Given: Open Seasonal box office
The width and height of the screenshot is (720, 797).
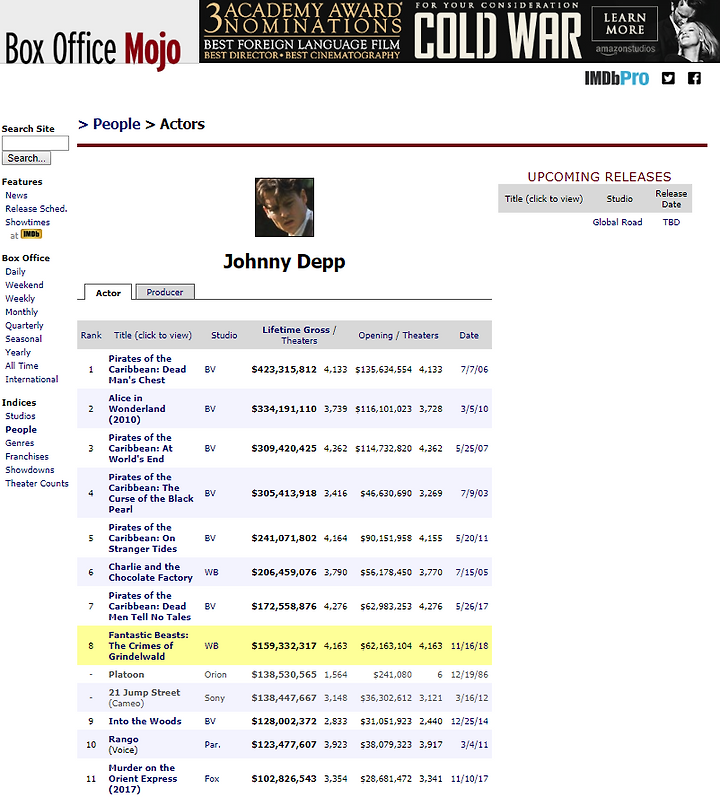Looking at the screenshot, I should (x=23, y=339).
